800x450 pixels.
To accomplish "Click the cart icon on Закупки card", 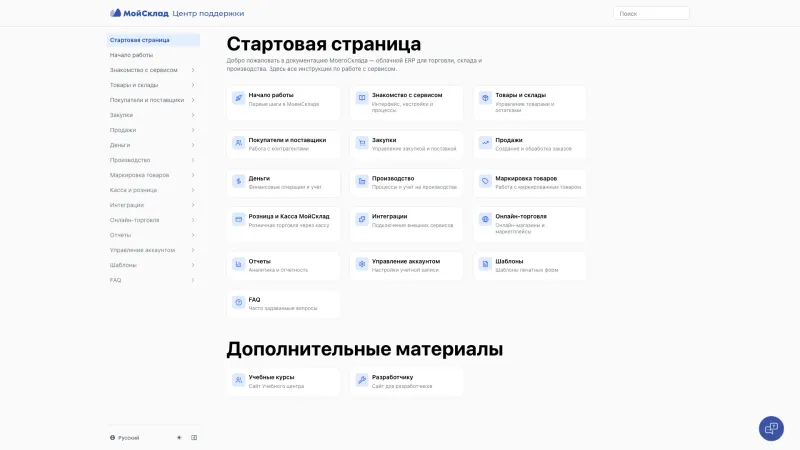I will tap(362, 143).
